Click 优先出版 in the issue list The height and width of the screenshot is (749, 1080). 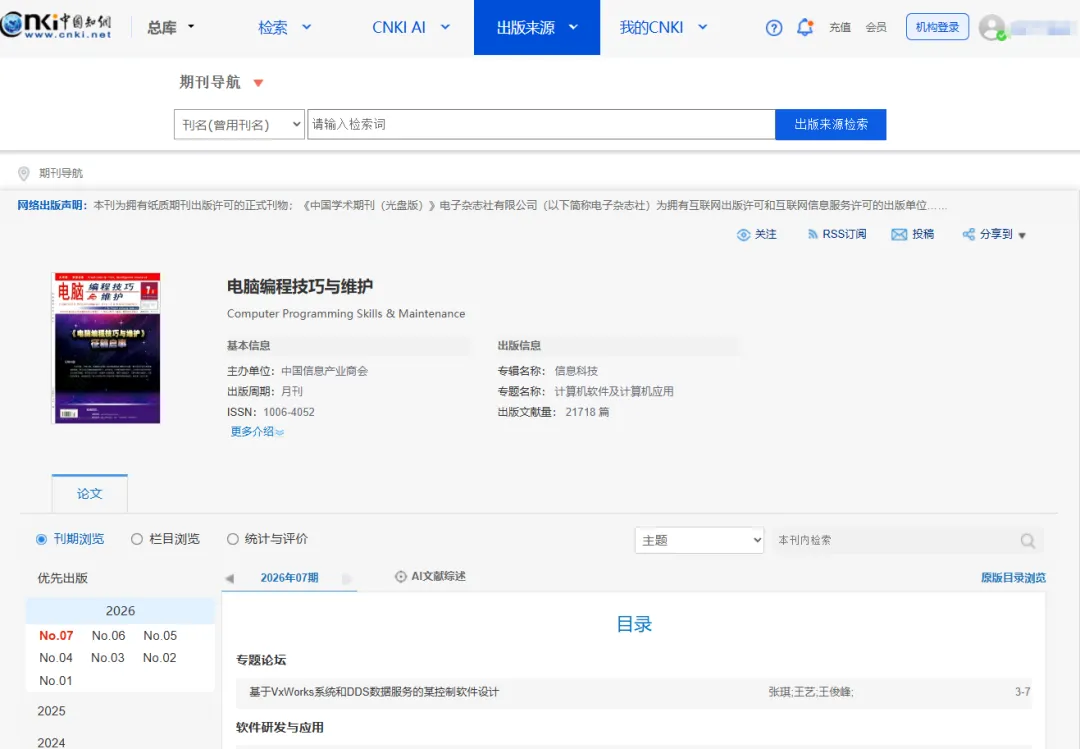tap(63, 578)
